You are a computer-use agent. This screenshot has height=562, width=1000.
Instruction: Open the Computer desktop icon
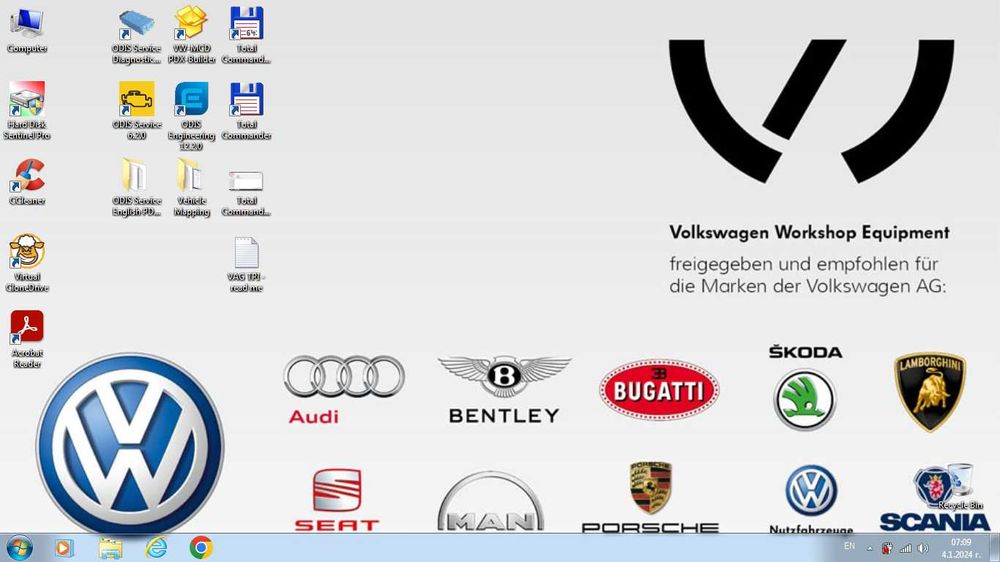click(x=27, y=31)
